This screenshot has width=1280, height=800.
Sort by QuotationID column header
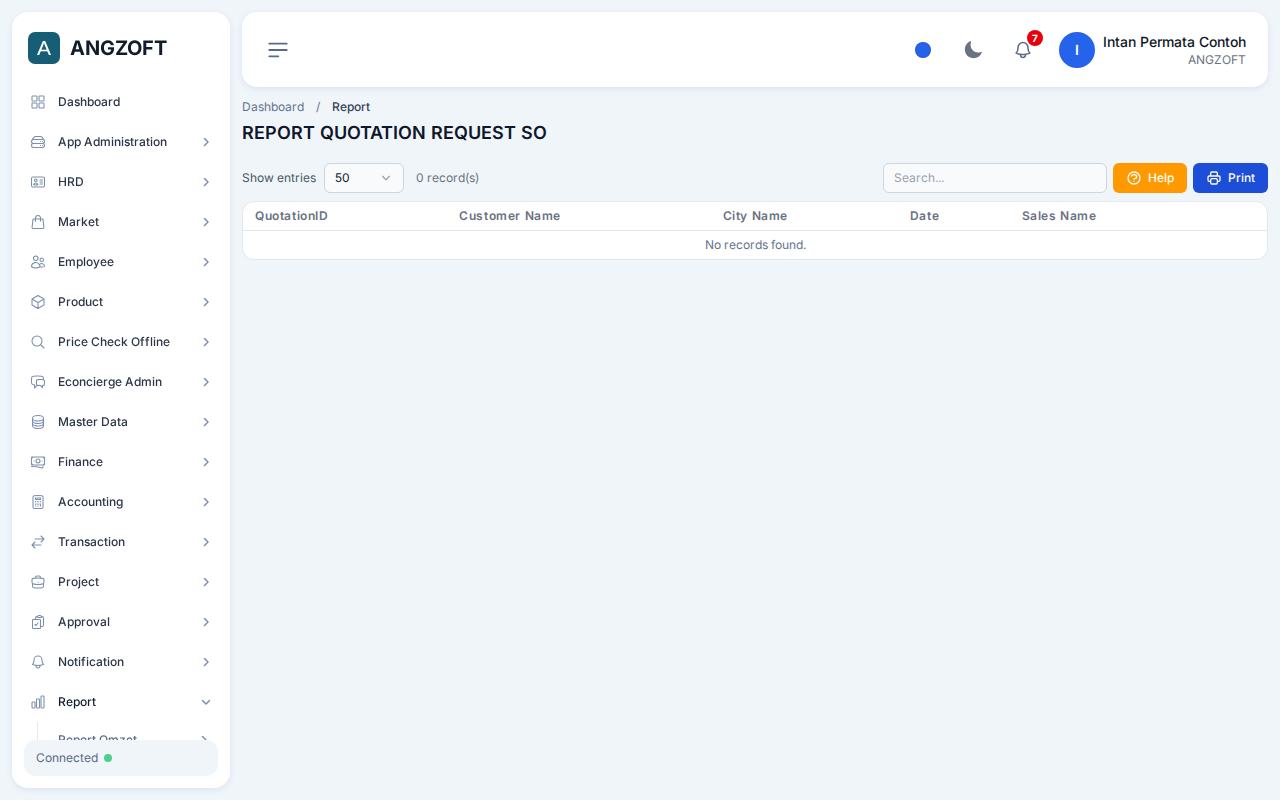(291, 216)
